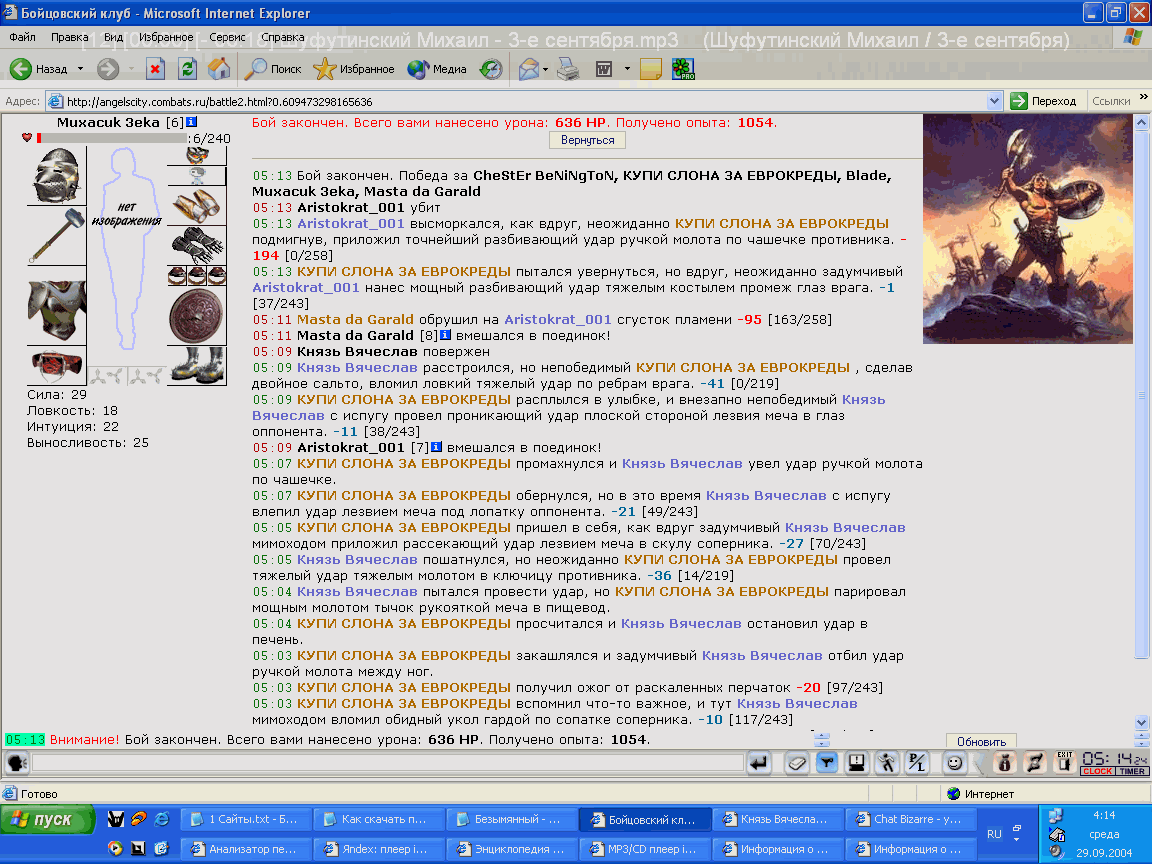Click the money bag info icon
The height and width of the screenshot is (864, 1152).
[x=1004, y=763]
